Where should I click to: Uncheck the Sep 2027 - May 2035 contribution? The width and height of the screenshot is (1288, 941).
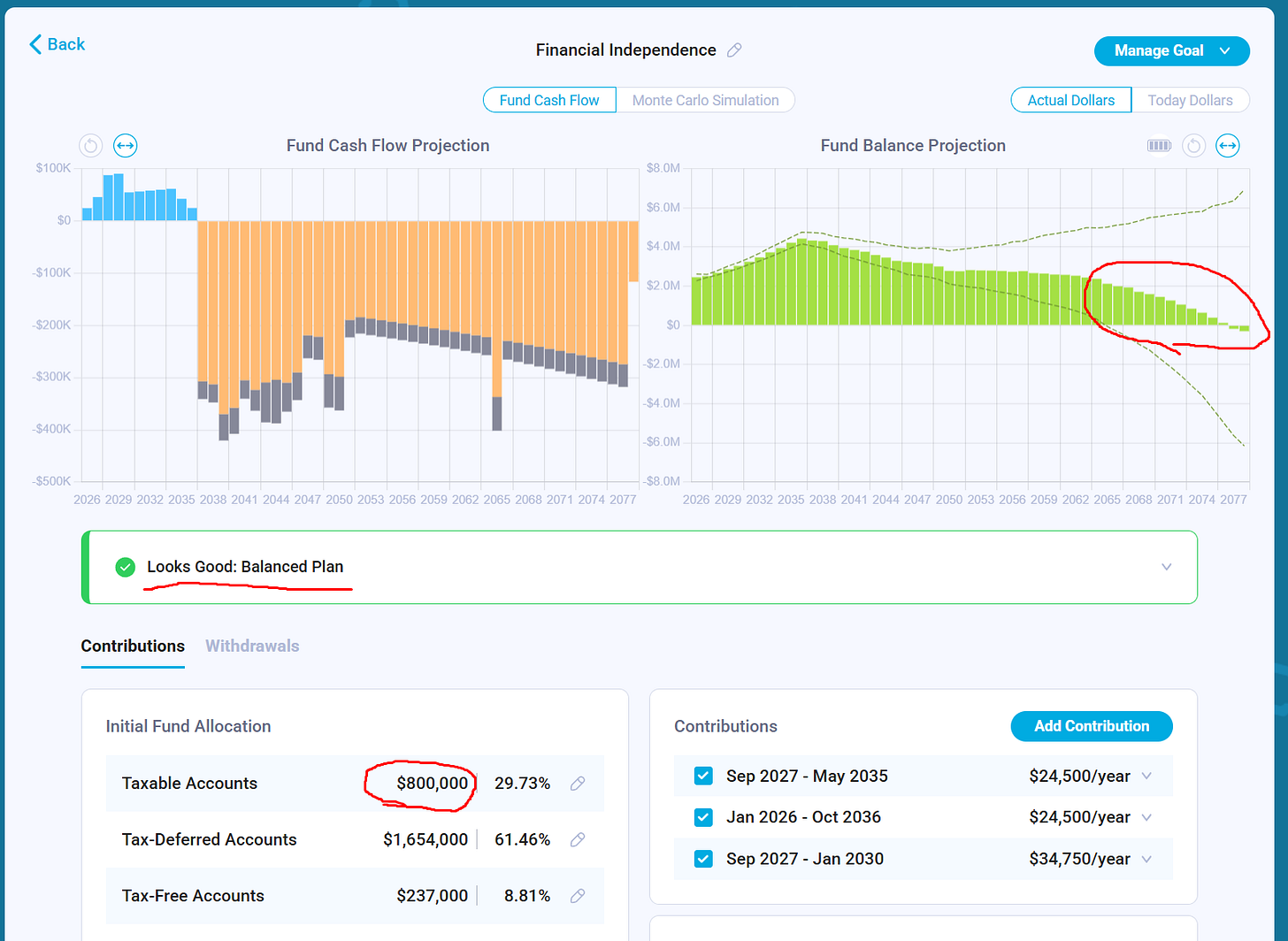point(703,776)
